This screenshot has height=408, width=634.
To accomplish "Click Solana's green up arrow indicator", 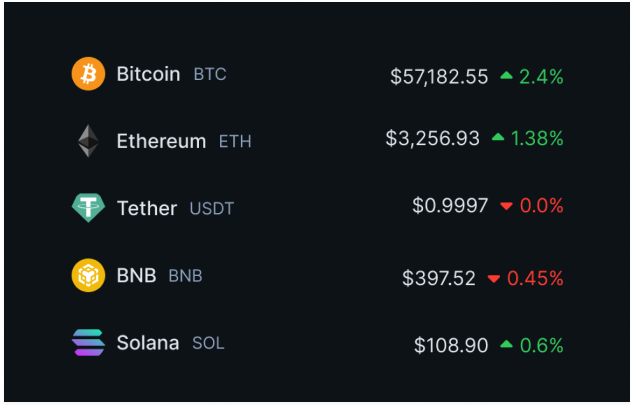I will click(506, 345).
